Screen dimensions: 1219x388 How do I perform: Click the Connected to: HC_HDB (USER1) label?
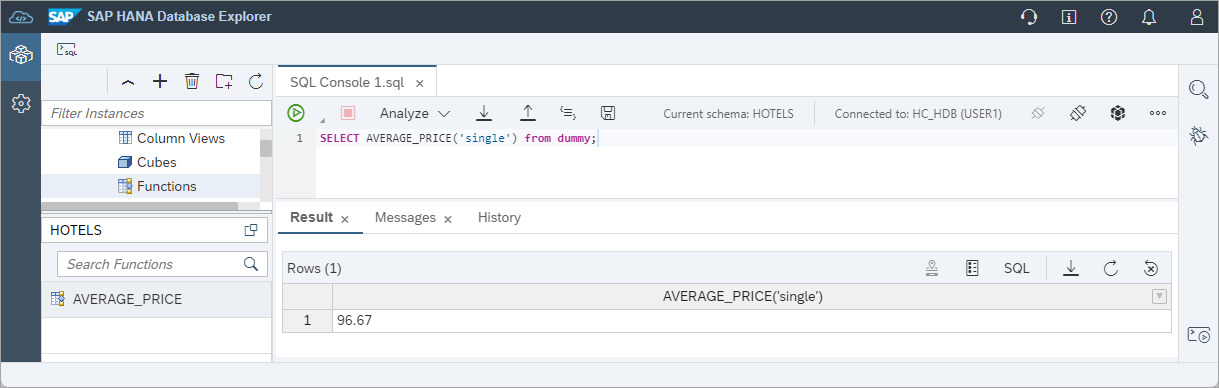(918, 114)
